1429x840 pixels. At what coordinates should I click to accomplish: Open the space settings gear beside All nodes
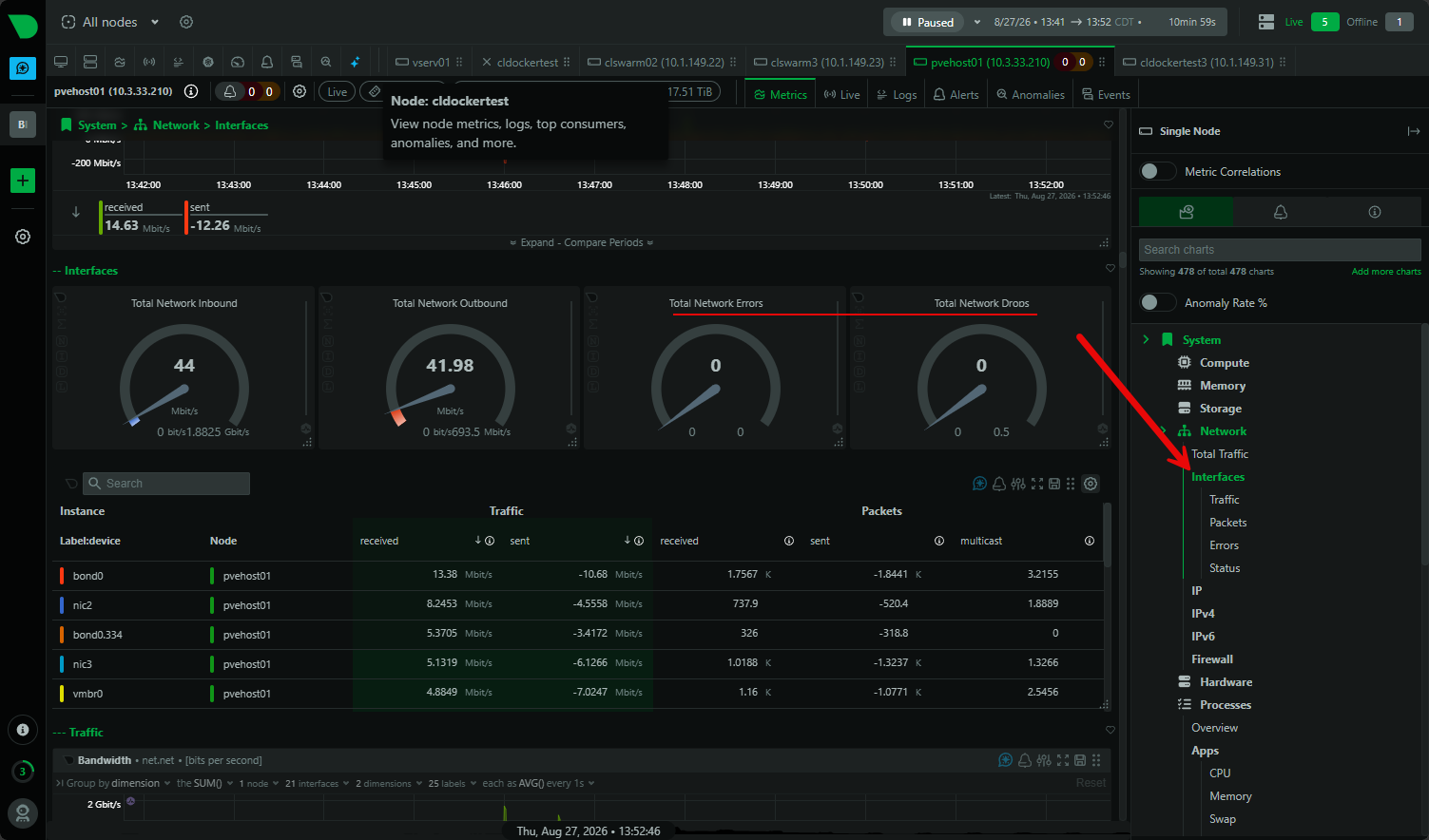point(186,22)
